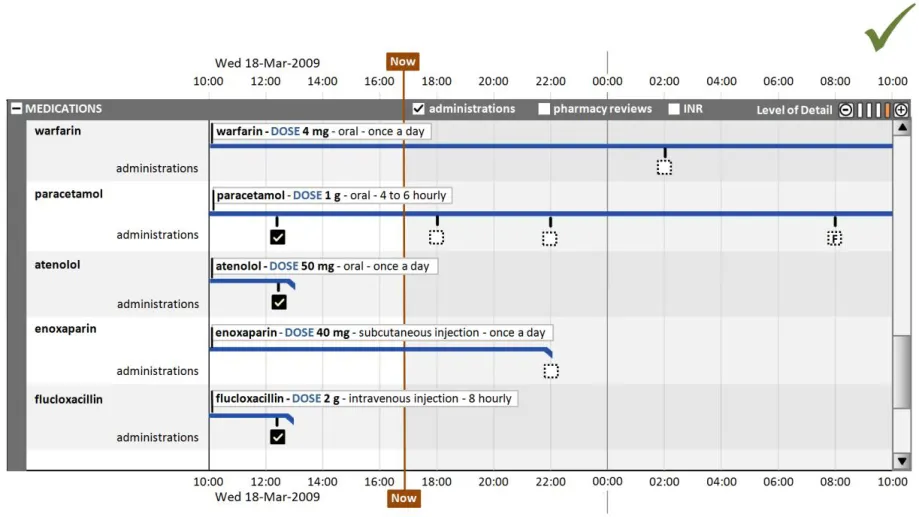
Task: Select paracetamol's scheduled 18:00 administration icon
Action: [436, 237]
